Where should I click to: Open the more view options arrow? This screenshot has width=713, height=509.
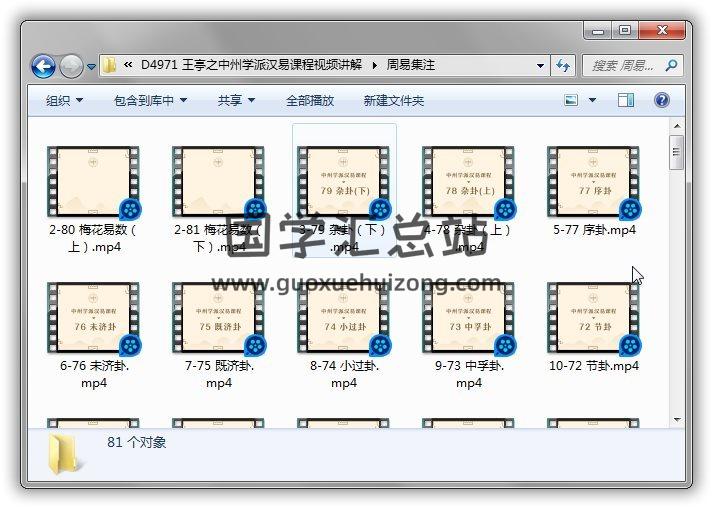pyautogui.click(x=592, y=100)
